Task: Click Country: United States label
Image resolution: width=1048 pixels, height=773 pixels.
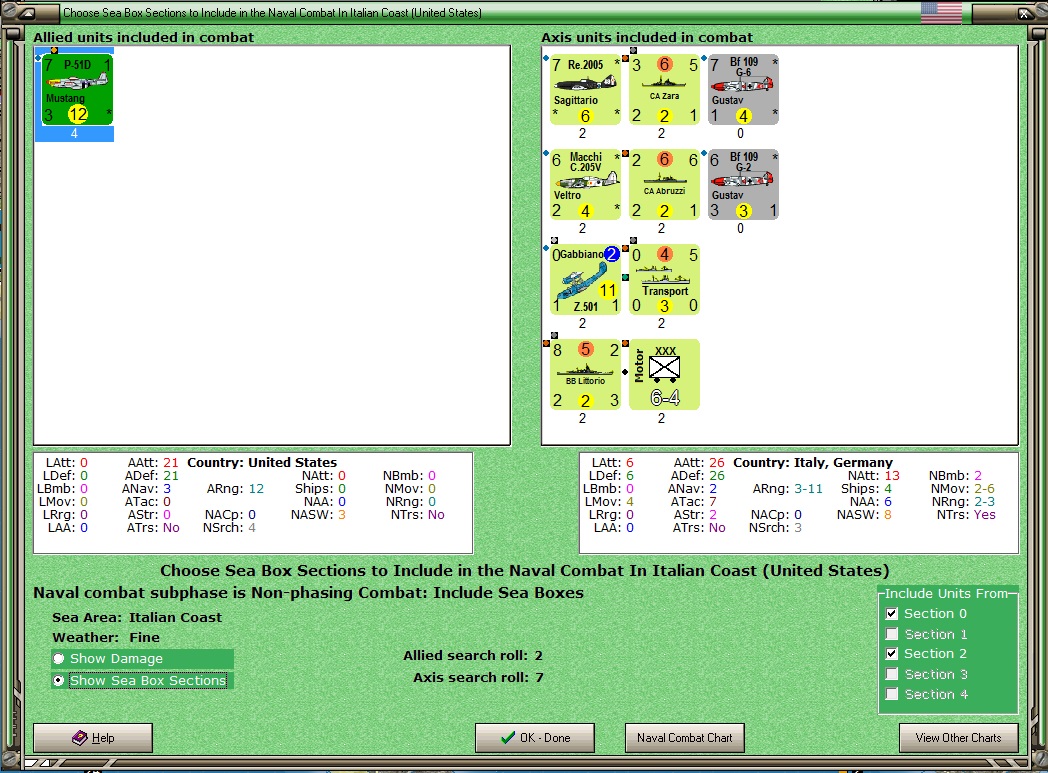Action: [x=262, y=462]
